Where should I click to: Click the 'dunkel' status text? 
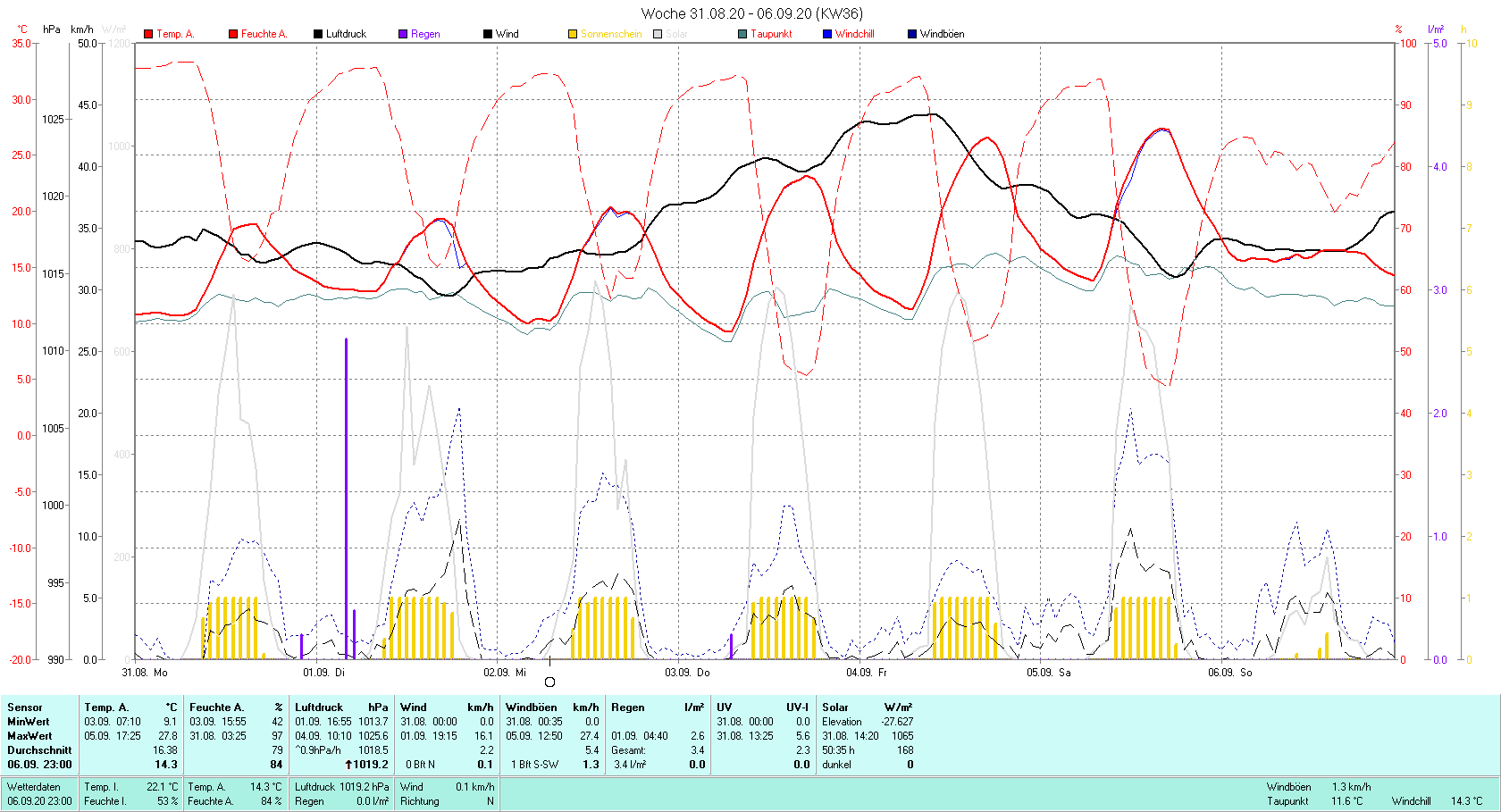pos(836,765)
